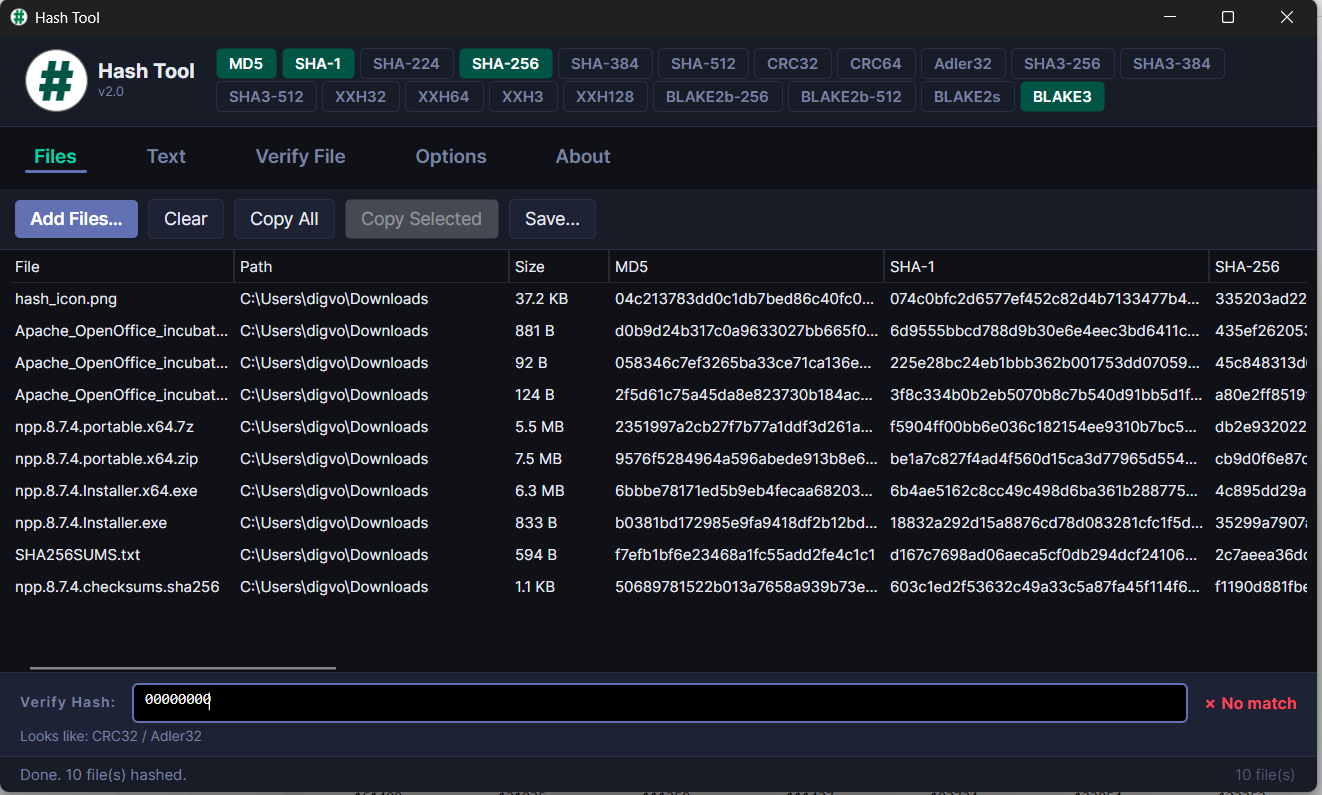Click the Add Files button
Screen dimensions: 1322x795
pyautogui.click(x=76, y=218)
